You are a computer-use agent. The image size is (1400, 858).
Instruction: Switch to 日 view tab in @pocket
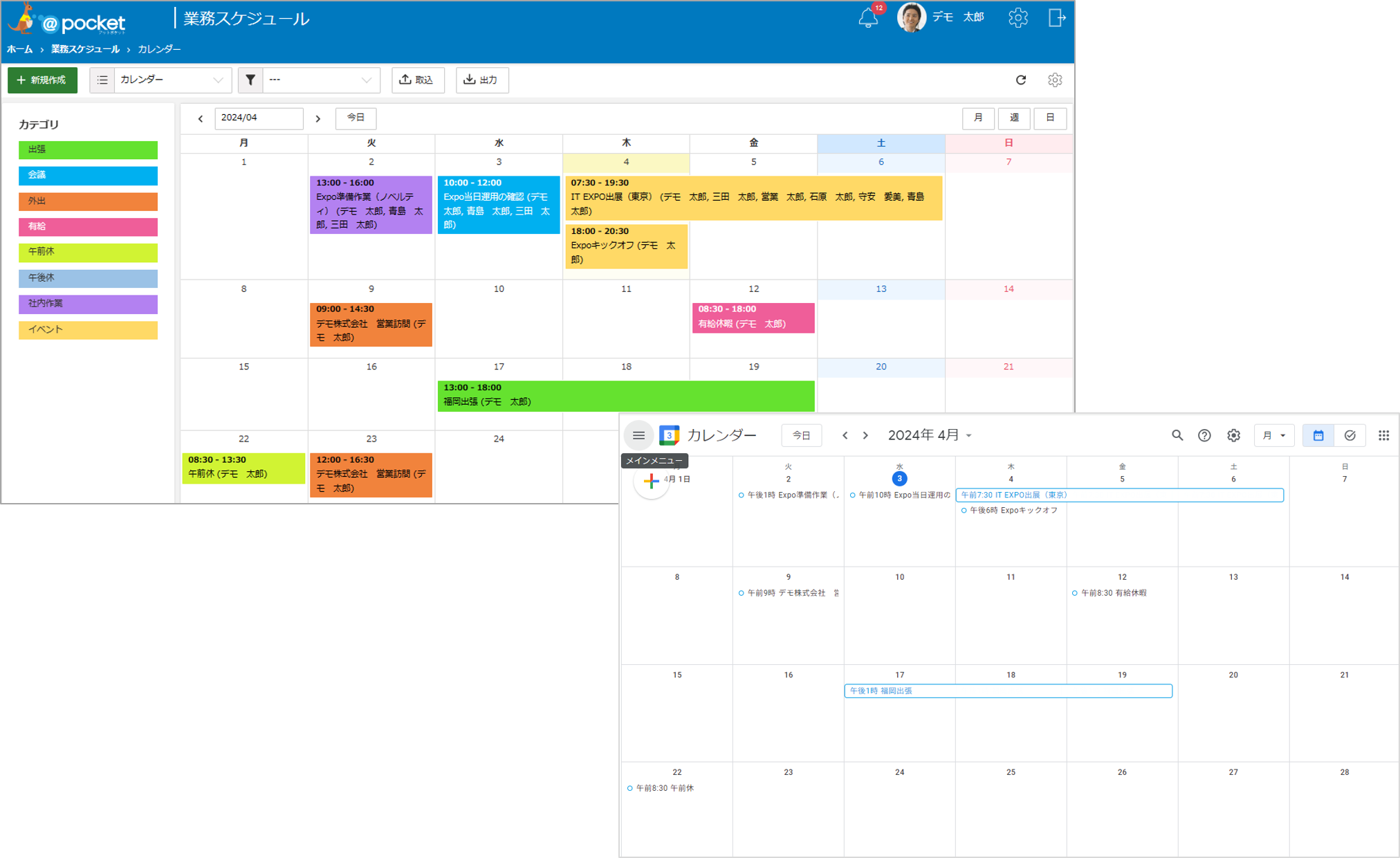[1050, 118]
